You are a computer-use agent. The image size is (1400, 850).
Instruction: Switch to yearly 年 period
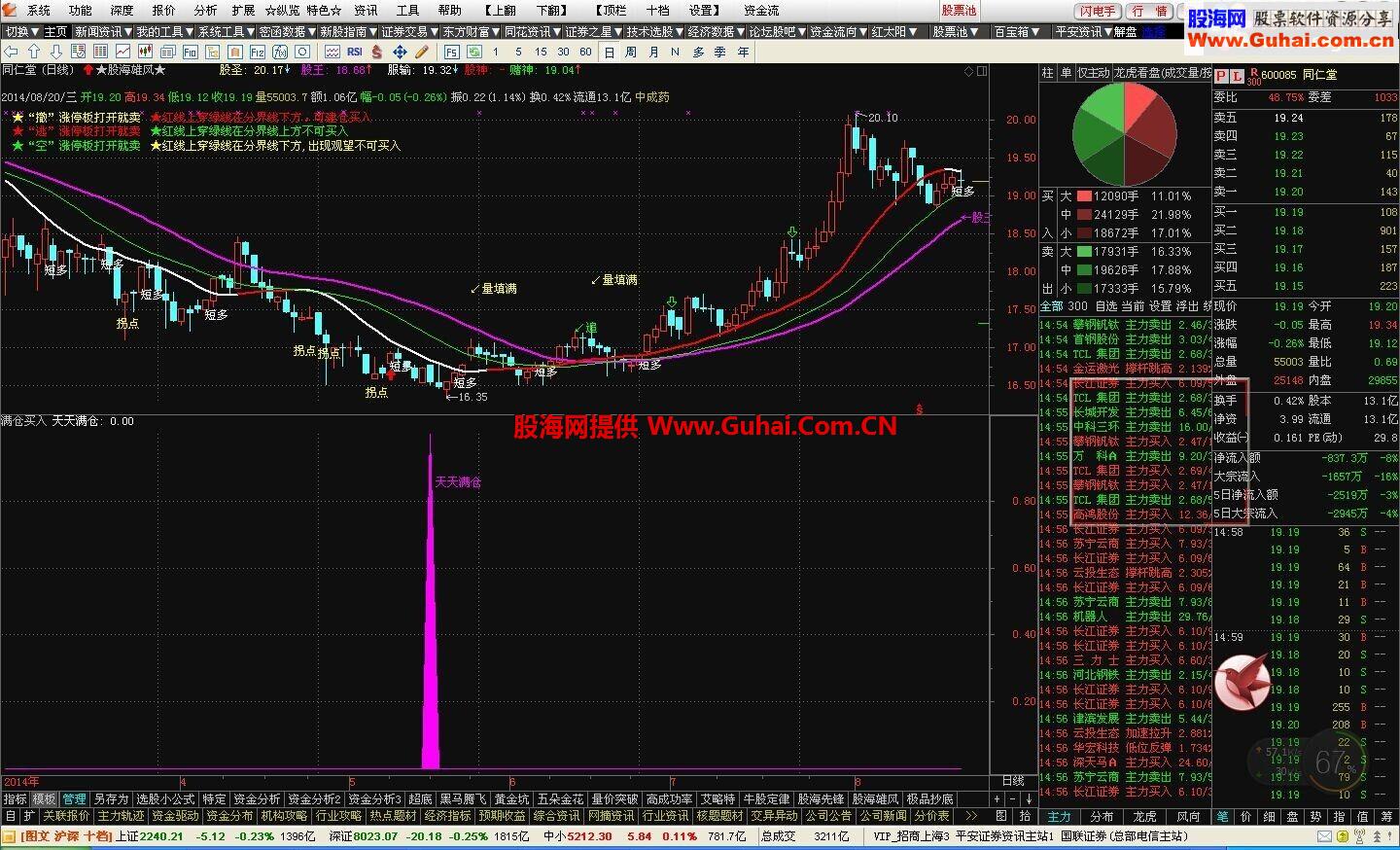coord(743,51)
